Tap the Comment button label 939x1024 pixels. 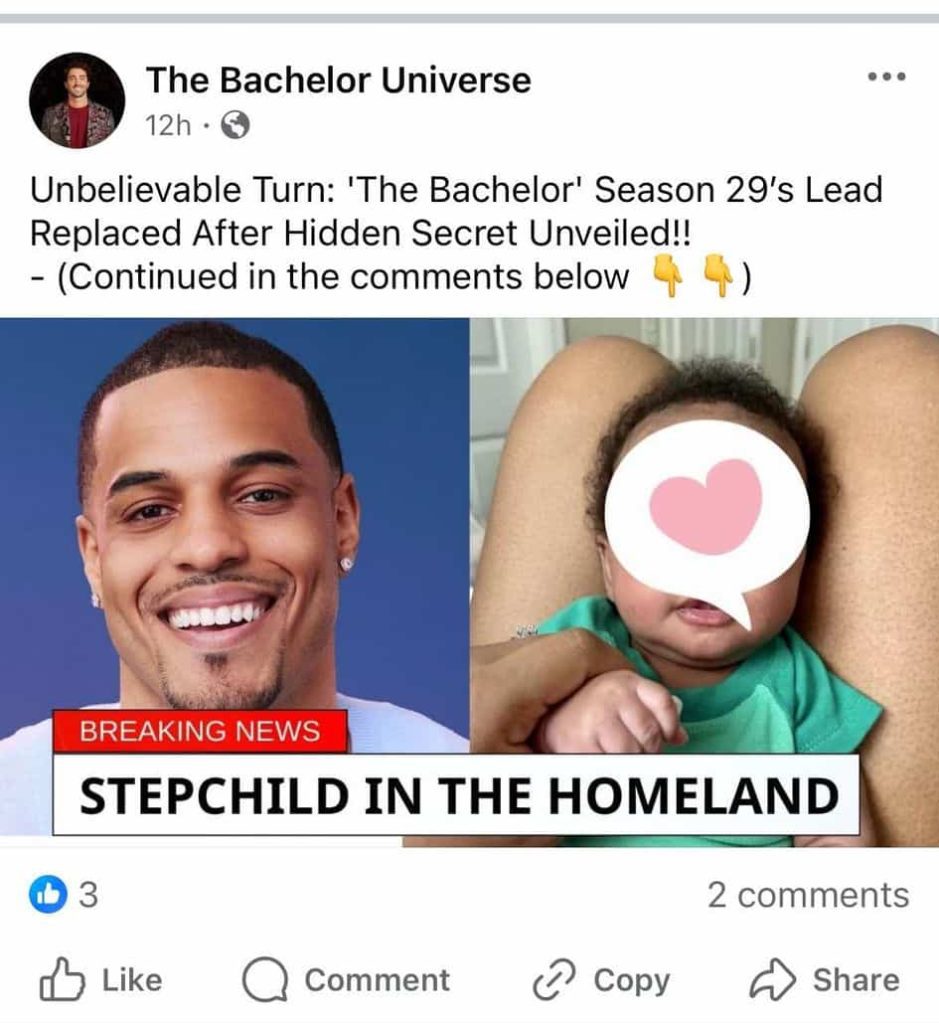pos(377,980)
